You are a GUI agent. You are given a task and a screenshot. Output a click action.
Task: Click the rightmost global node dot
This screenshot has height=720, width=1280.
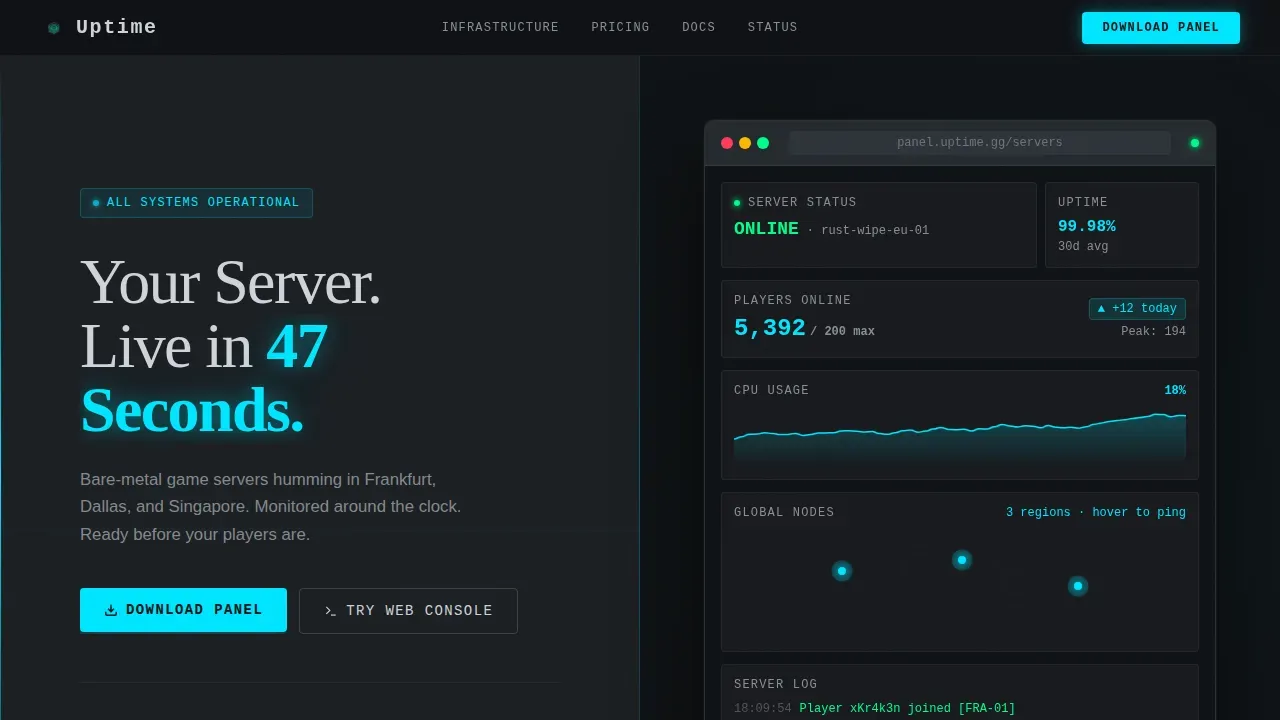pyautogui.click(x=1077, y=586)
